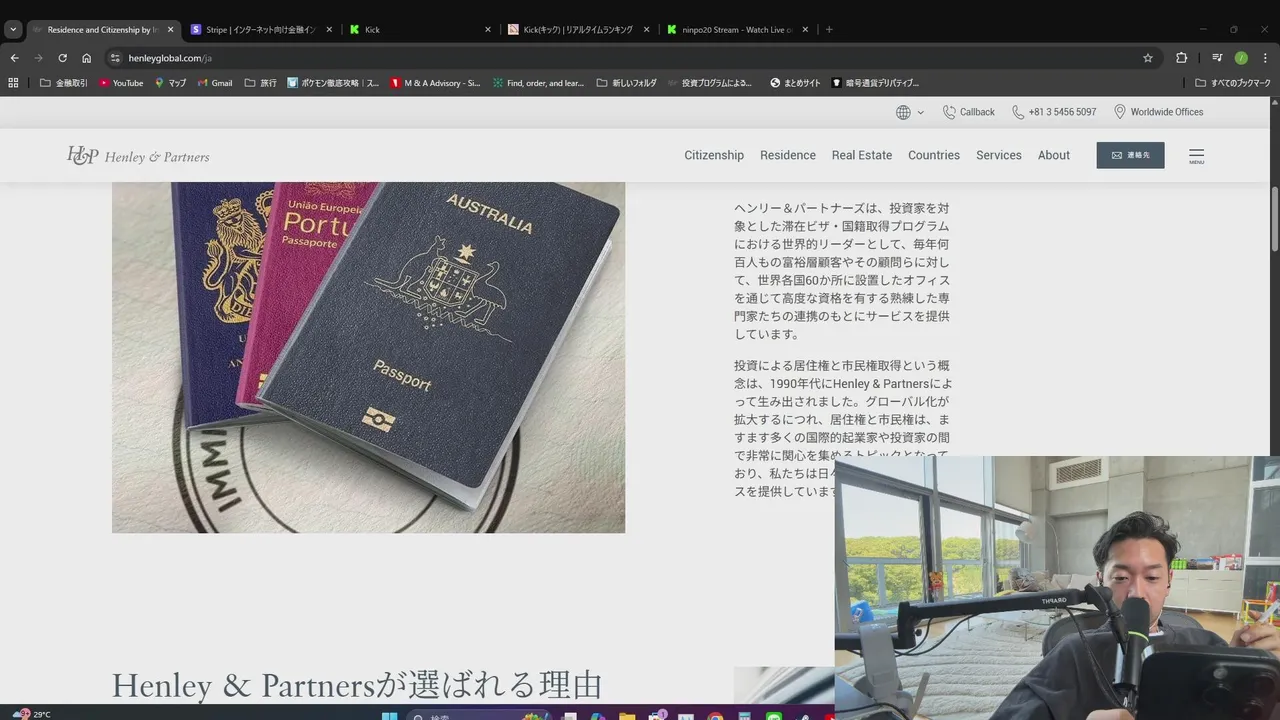Switch to the Kick(キック) リアルタイムランキング tab

pyautogui.click(x=577, y=30)
